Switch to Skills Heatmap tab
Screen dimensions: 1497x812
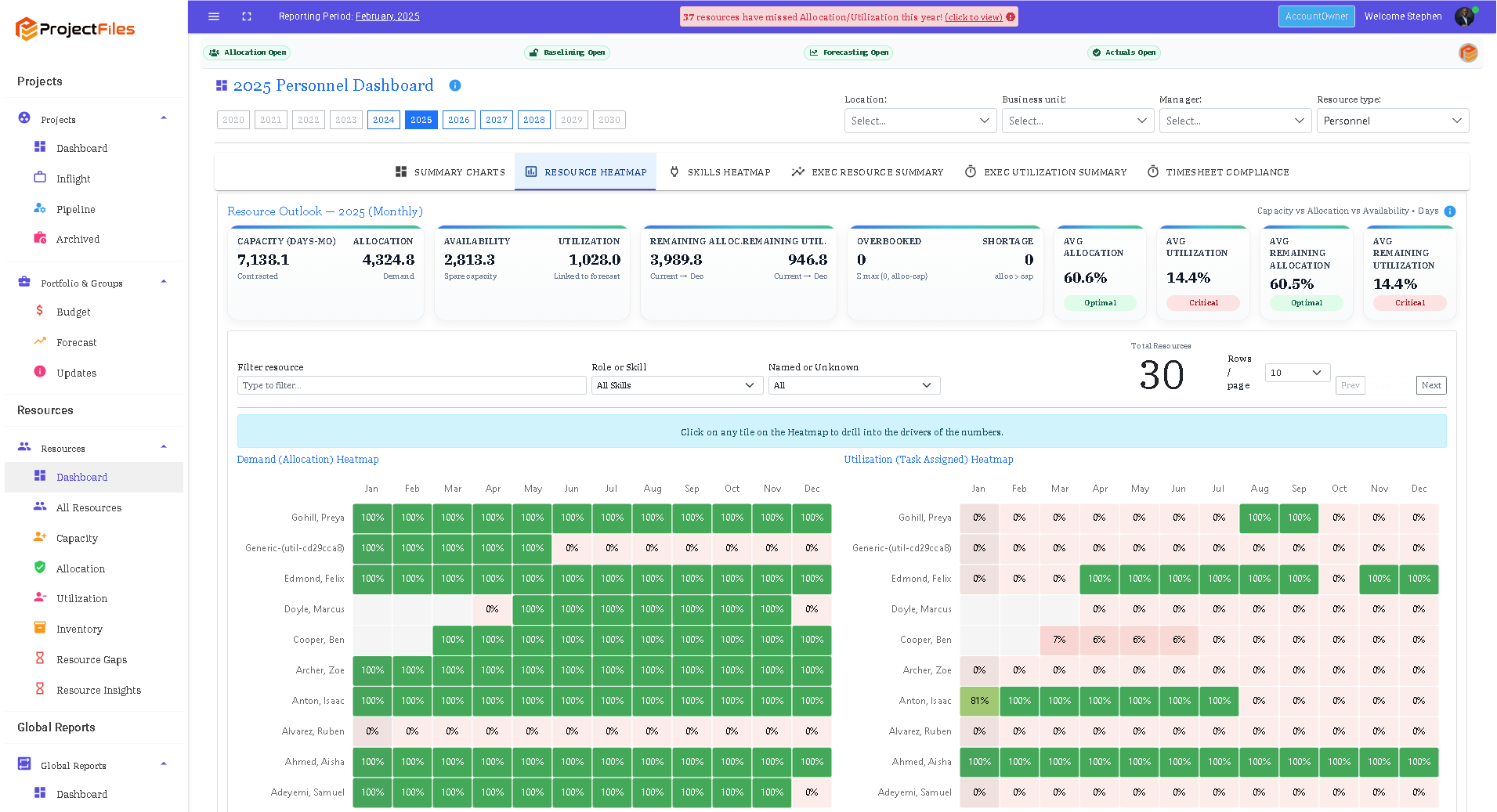pyautogui.click(x=720, y=172)
